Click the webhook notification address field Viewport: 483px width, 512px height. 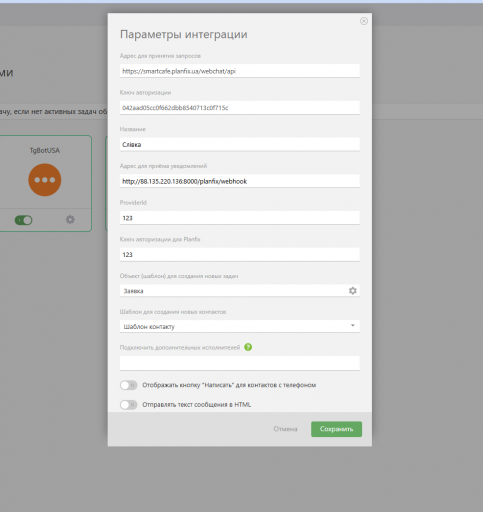[x=240, y=181]
